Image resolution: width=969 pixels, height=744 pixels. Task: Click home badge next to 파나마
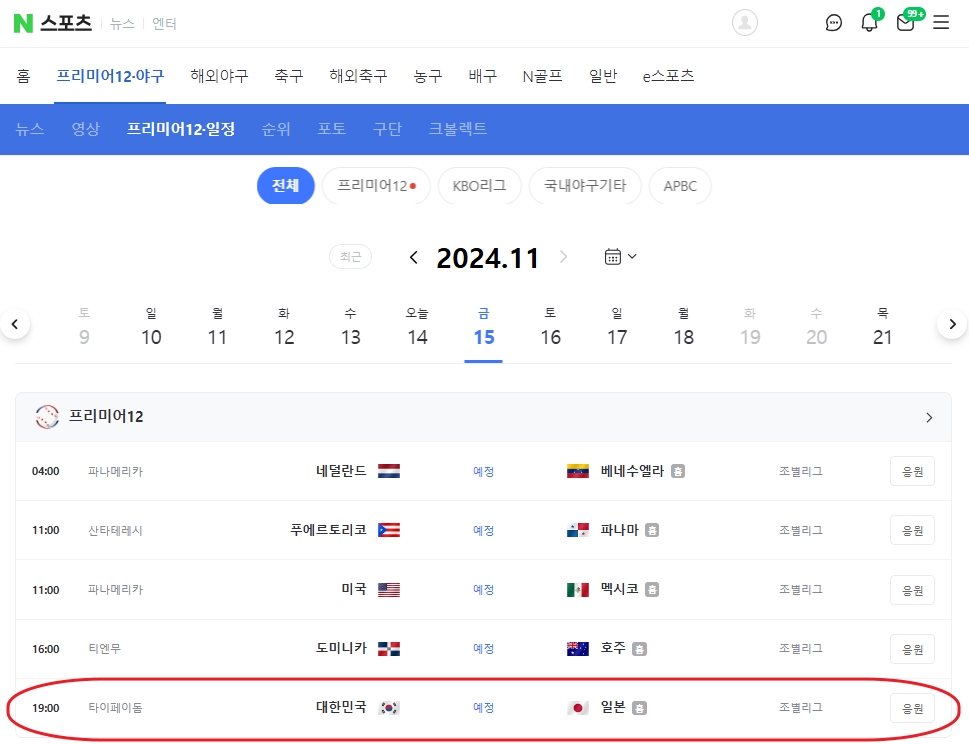(x=652, y=530)
